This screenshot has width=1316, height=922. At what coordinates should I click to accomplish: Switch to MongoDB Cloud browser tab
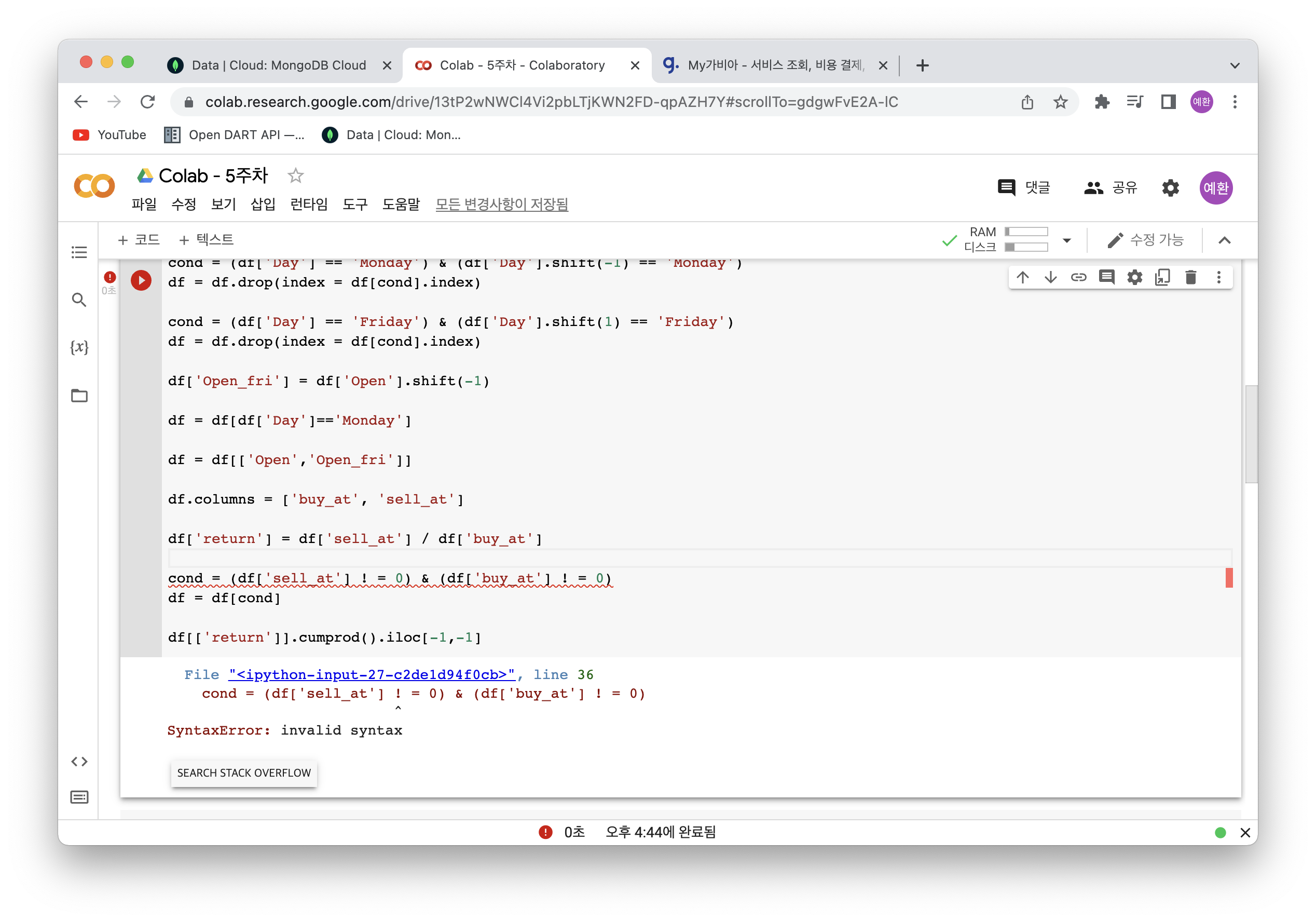tap(279, 65)
